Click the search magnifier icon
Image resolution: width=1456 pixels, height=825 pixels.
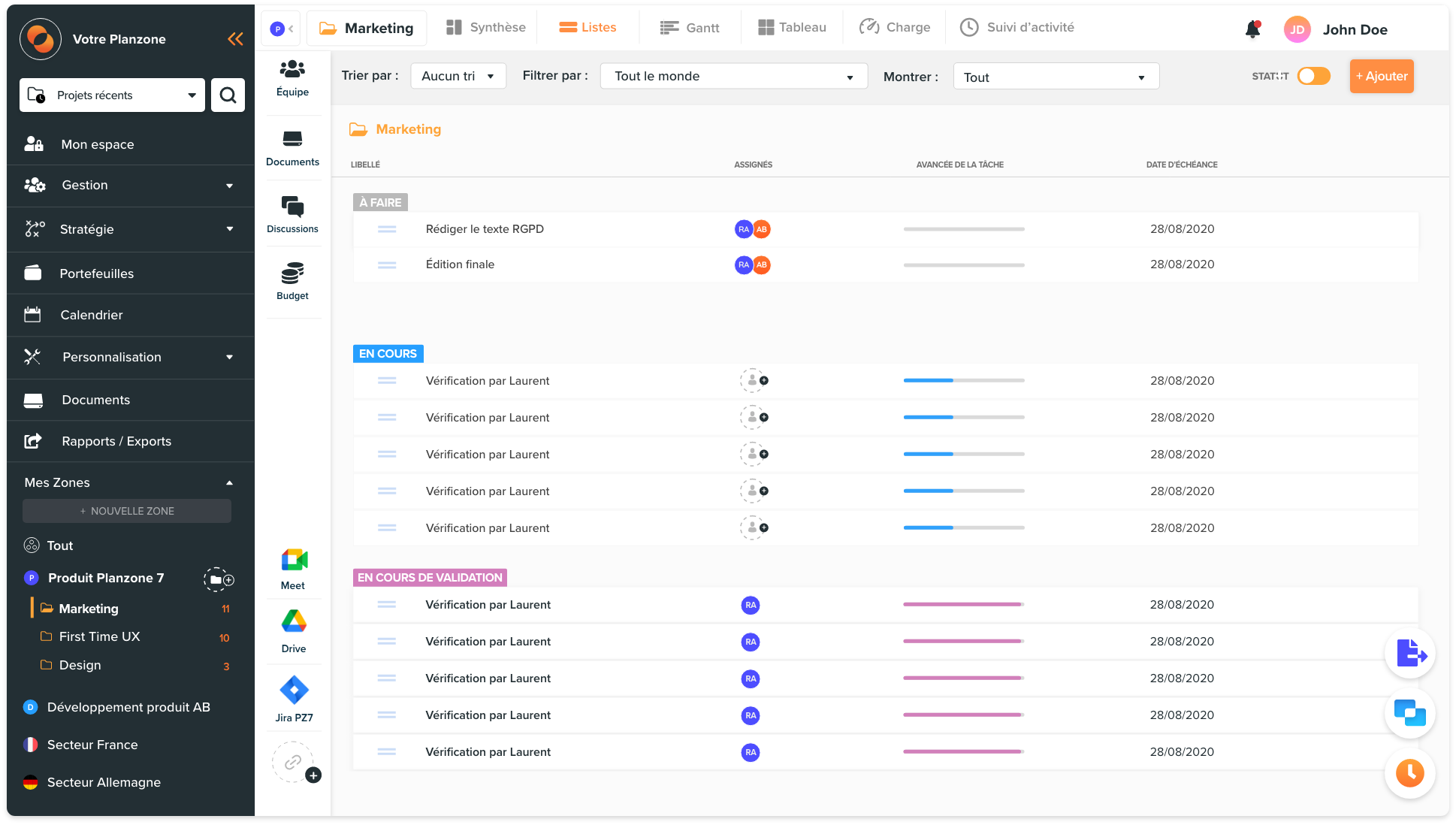(228, 95)
